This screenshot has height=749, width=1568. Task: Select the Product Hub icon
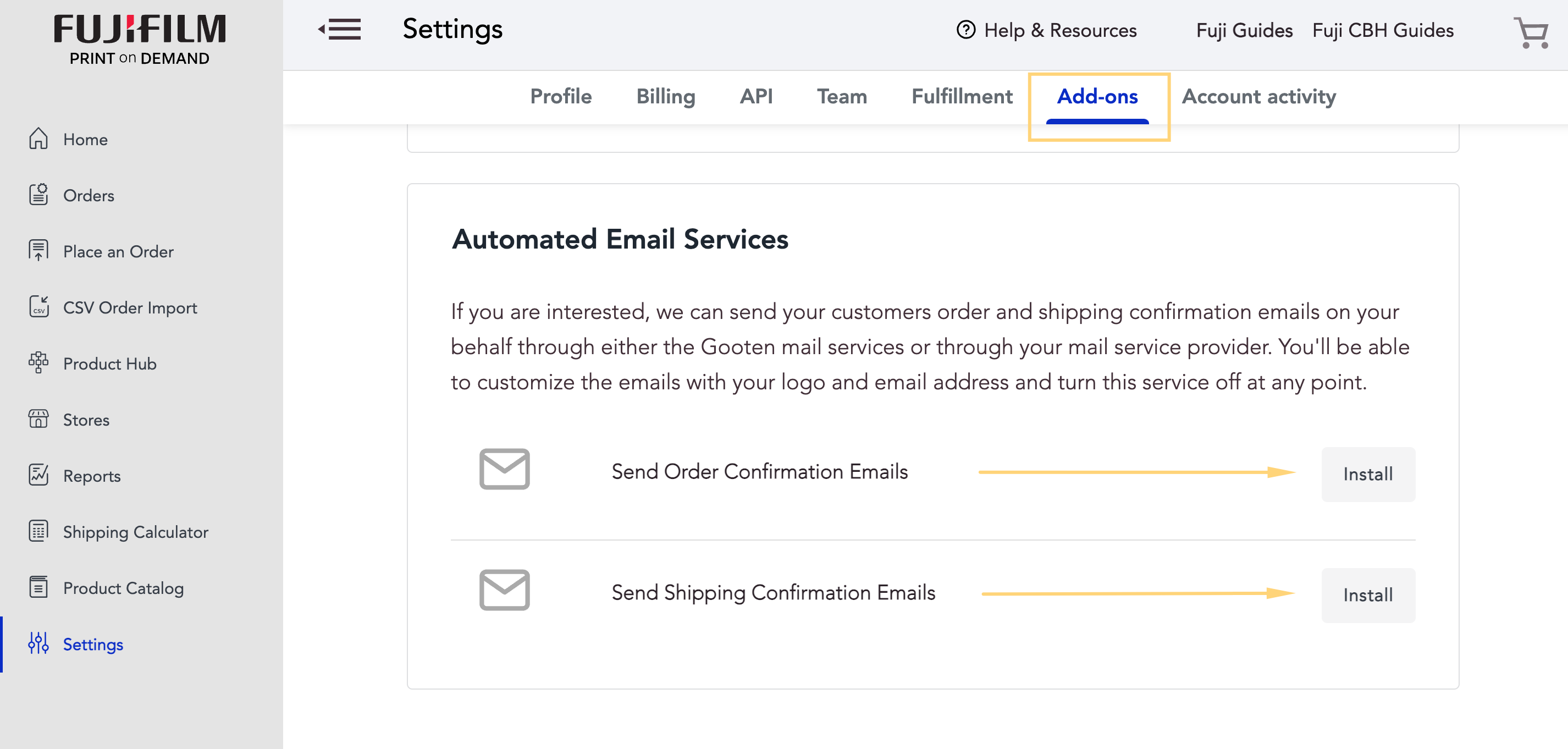coord(38,363)
